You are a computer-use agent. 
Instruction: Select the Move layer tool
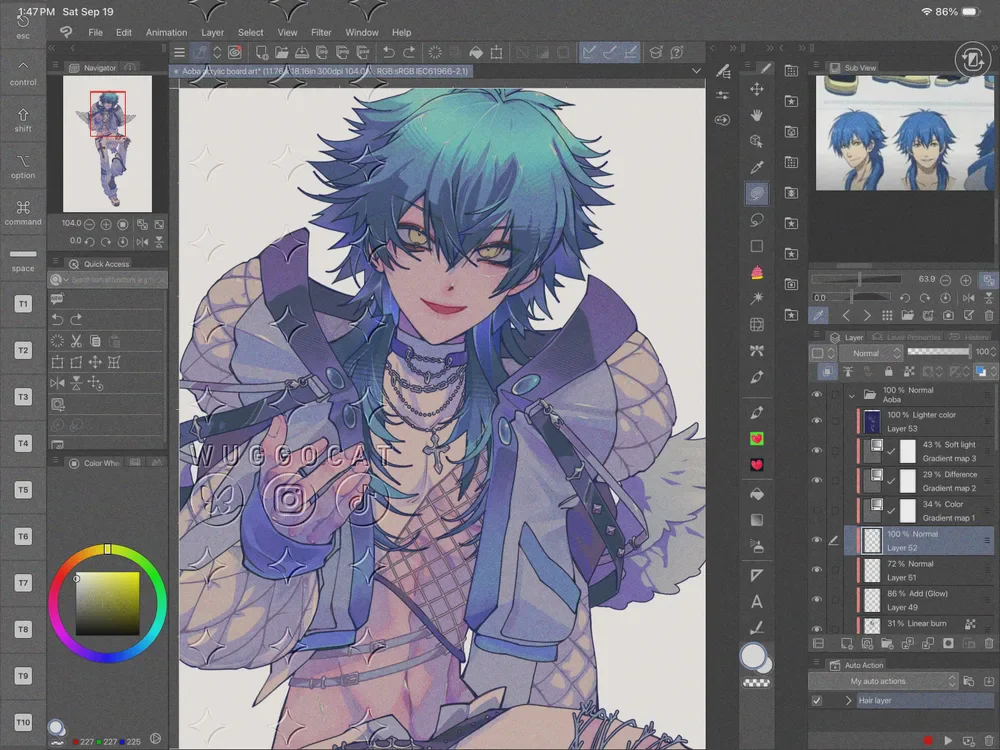pos(757,89)
